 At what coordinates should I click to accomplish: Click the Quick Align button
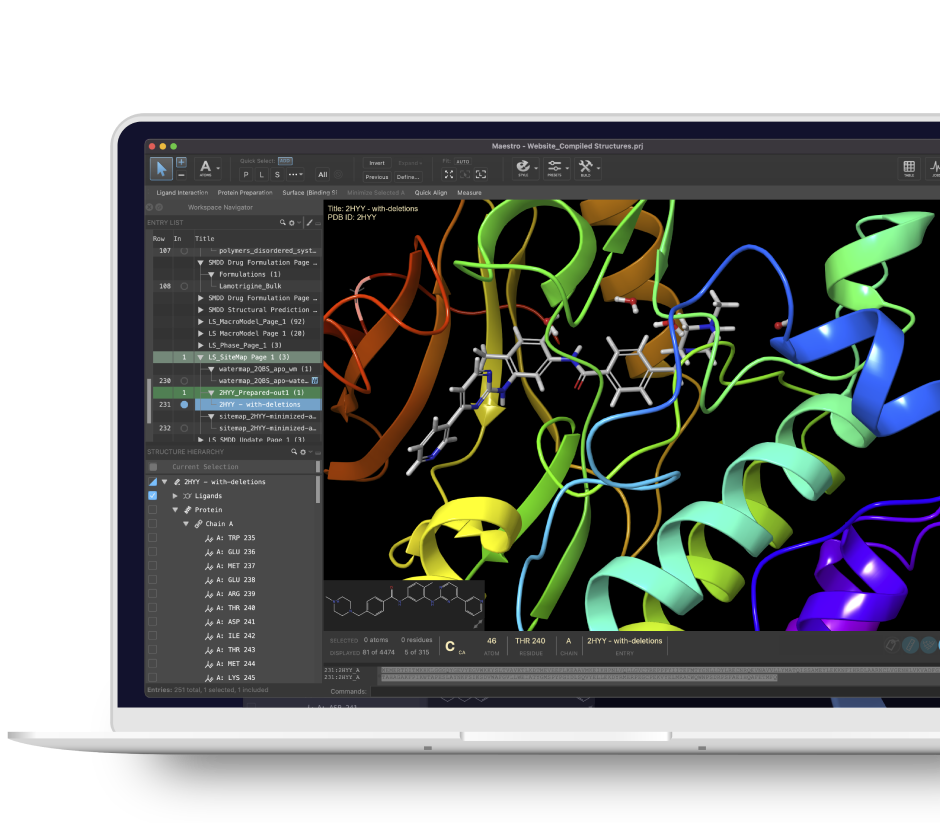(431, 192)
